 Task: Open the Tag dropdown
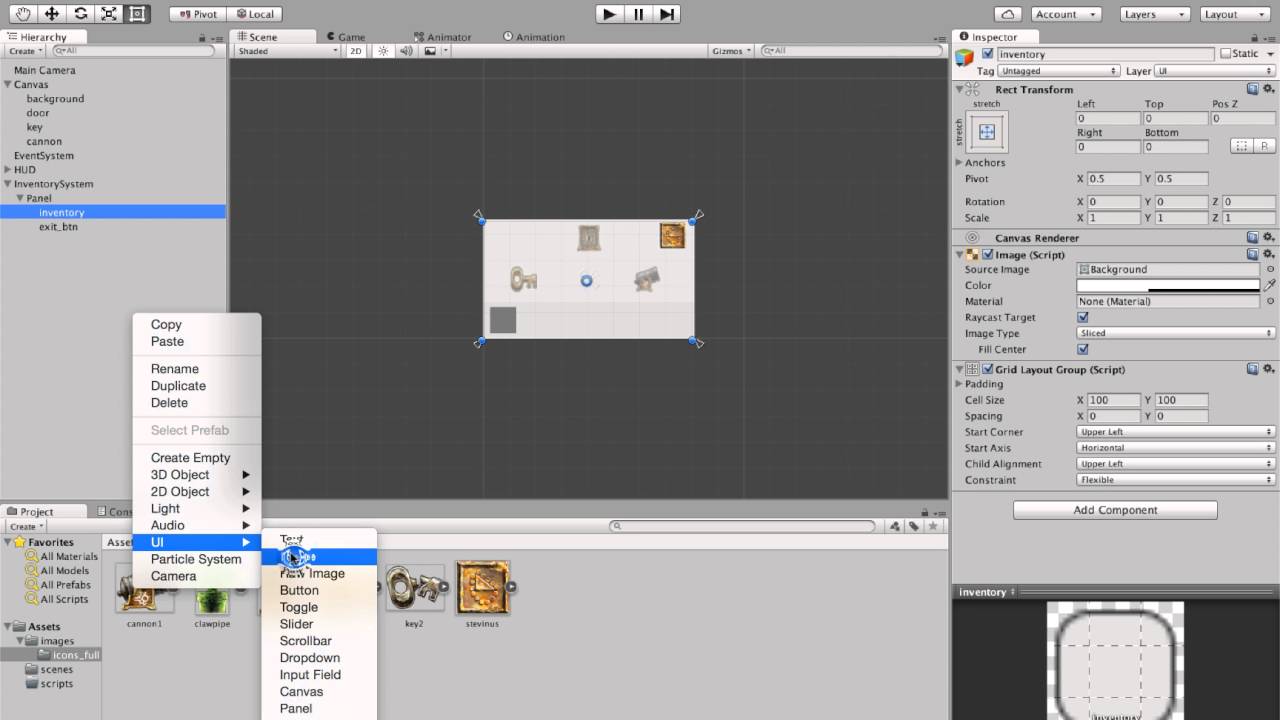(x=1058, y=71)
